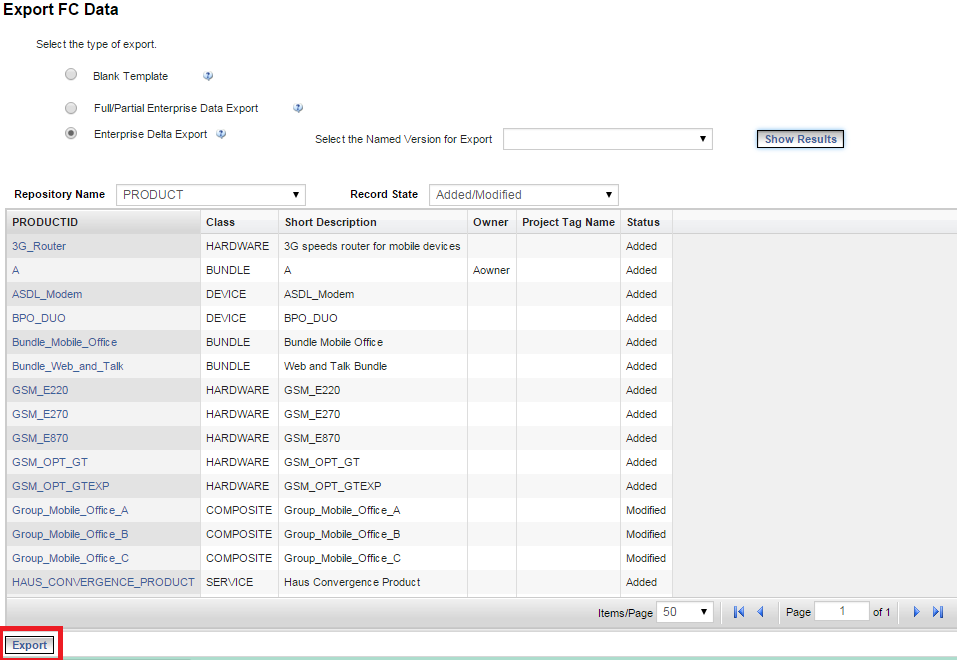Open the GSM_OPT_GT product link

[50, 462]
